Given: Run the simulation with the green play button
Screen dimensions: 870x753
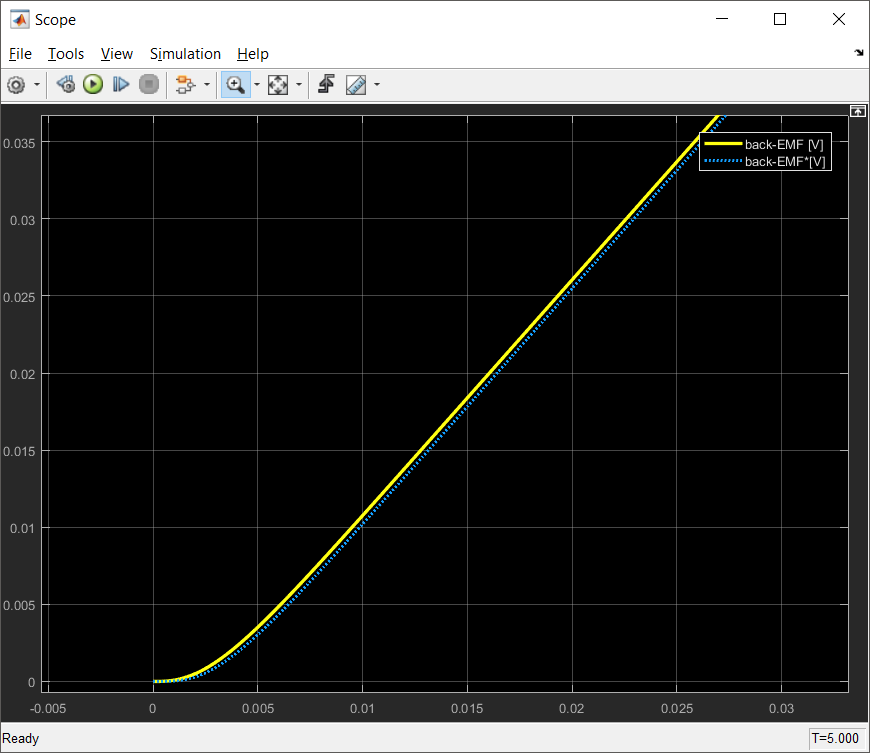Looking at the screenshot, I should pyautogui.click(x=93, y=84).
